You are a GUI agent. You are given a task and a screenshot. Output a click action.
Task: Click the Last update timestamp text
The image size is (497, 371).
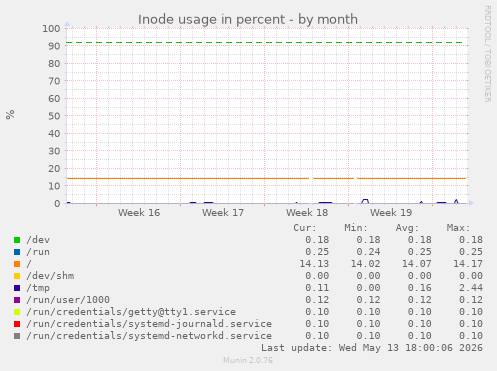click(x=372, y=348)
